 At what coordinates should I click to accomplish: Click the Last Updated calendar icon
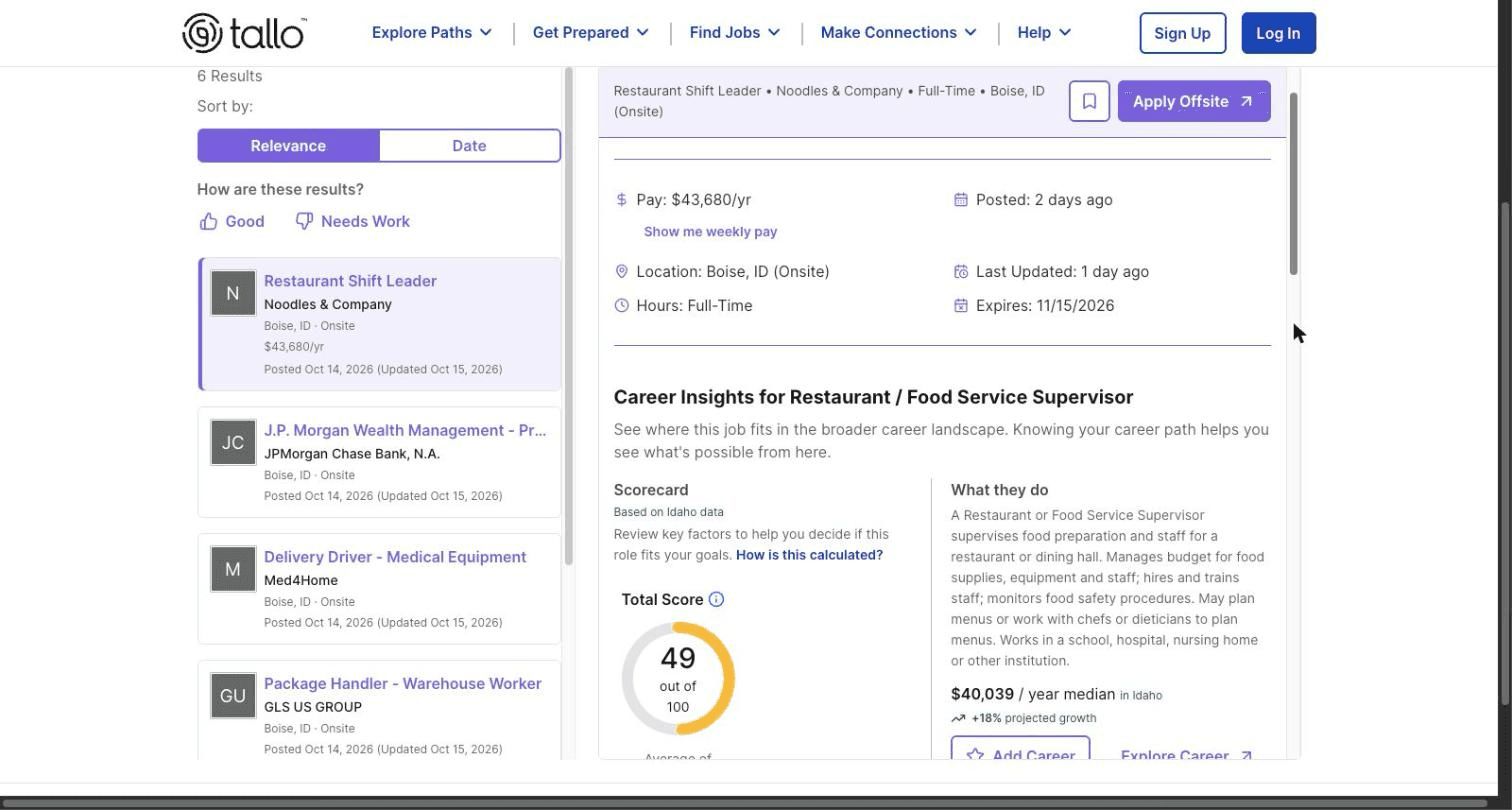[960, 272]
